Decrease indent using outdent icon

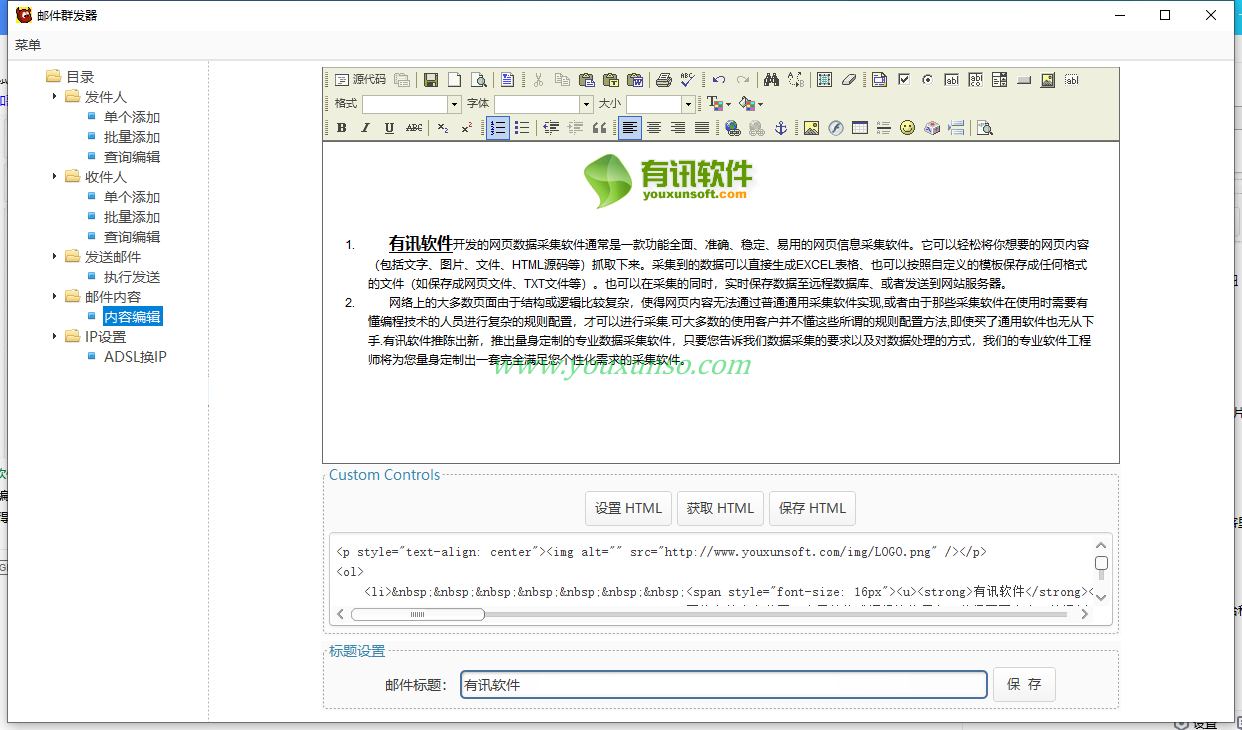coord(551,128)
